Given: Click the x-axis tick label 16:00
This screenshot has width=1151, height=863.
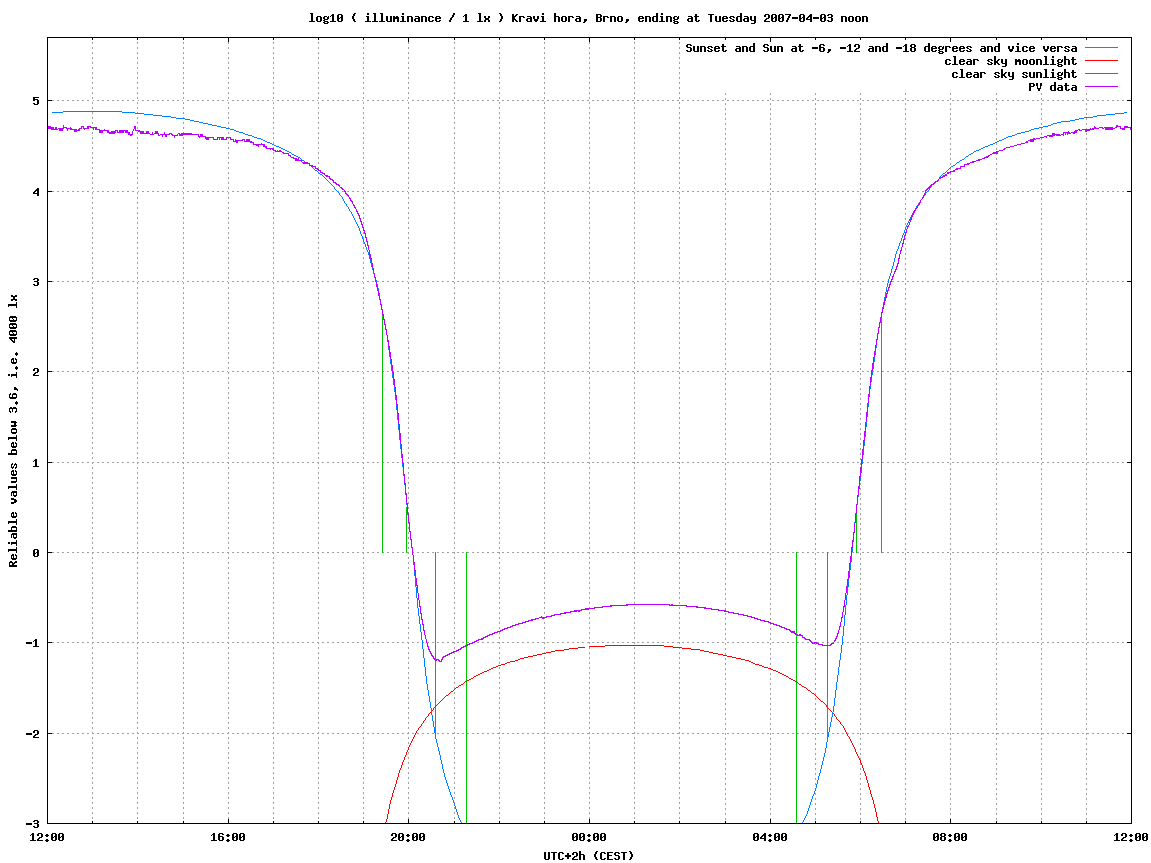Looking at the screenshot, I should [228, 837].
